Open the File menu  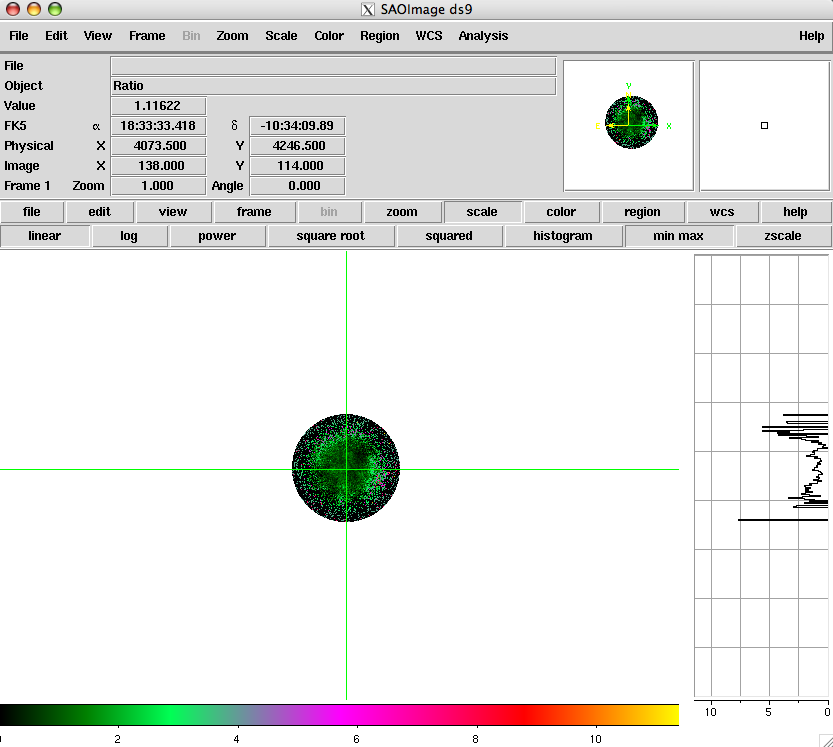(x=19, y=36)
